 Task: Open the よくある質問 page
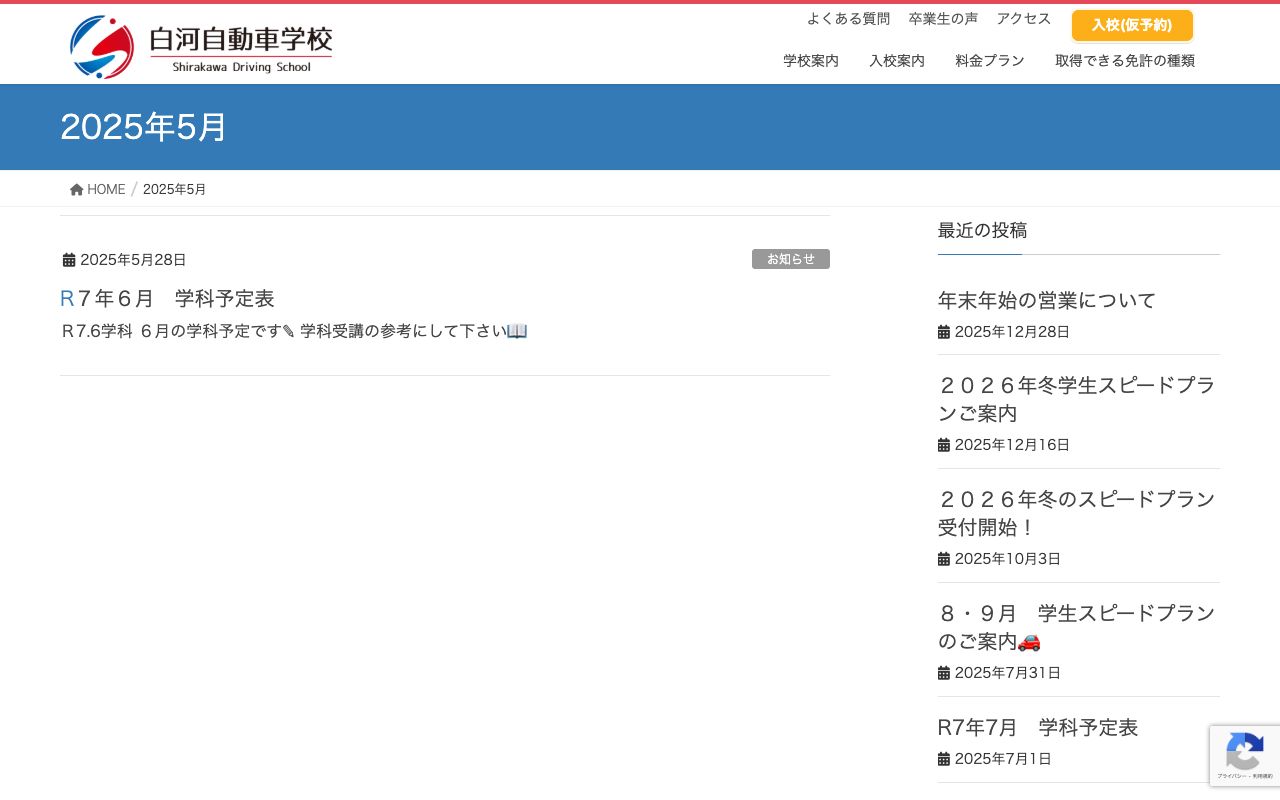click(x=849, y=18)
